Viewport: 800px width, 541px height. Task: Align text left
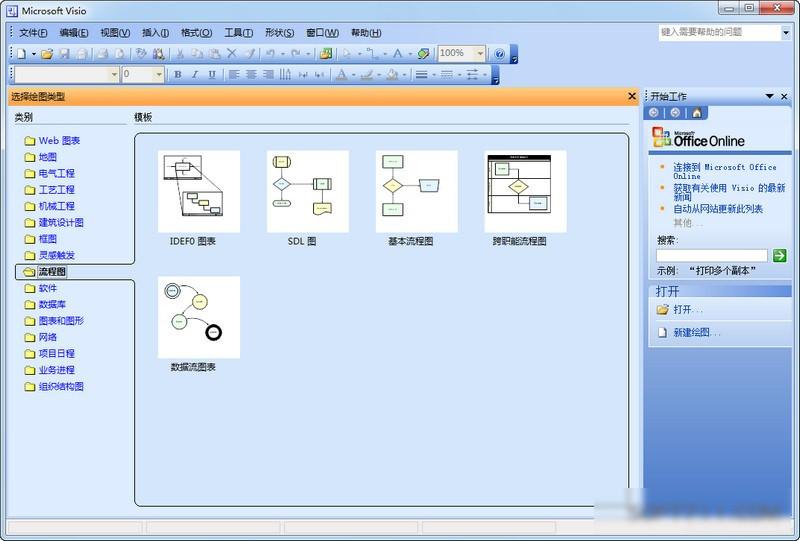tap(234, 75)
